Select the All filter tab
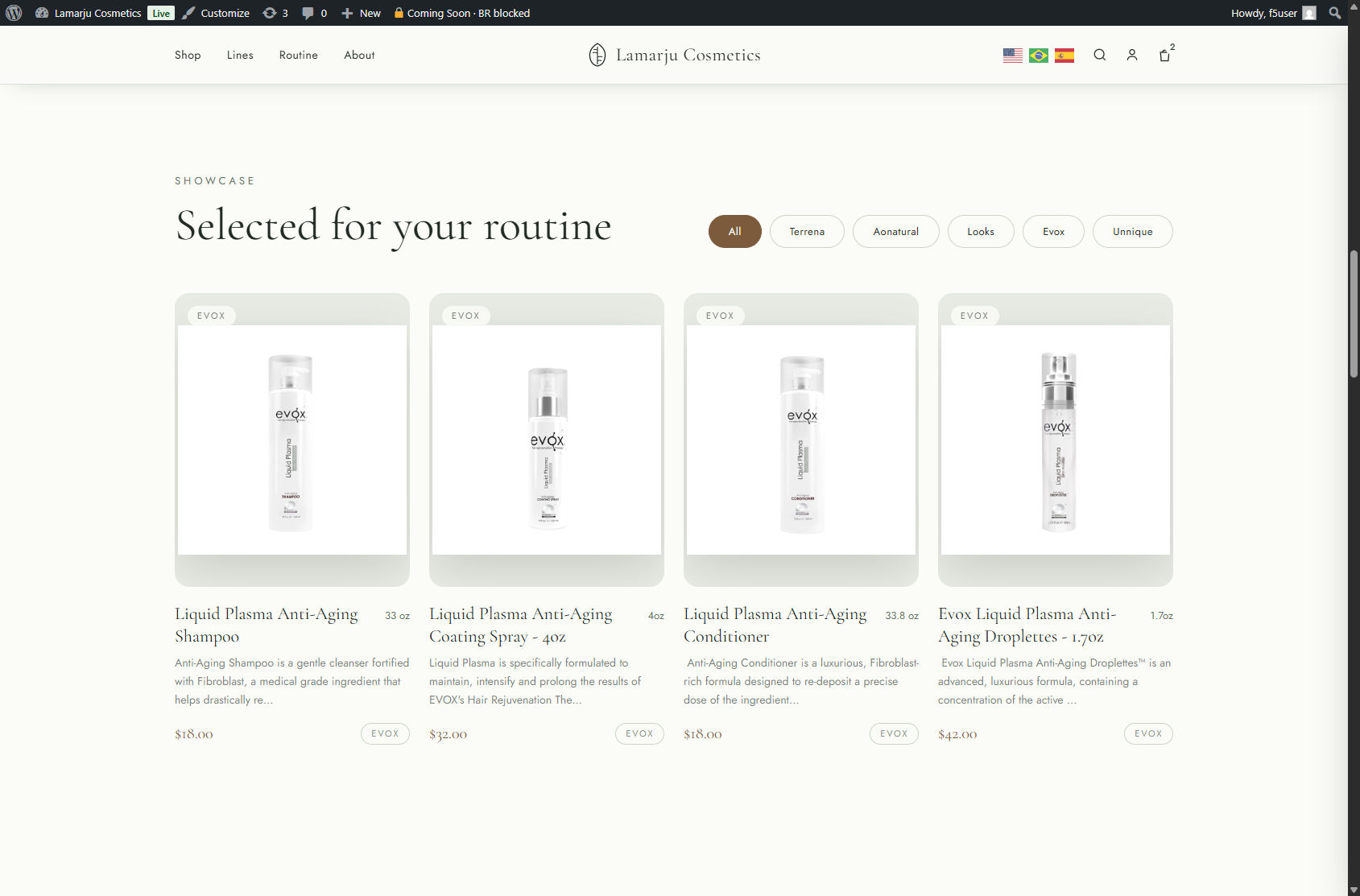Image resolution: width=1360 pixels, height=896 pixels. tap(735, 231)
